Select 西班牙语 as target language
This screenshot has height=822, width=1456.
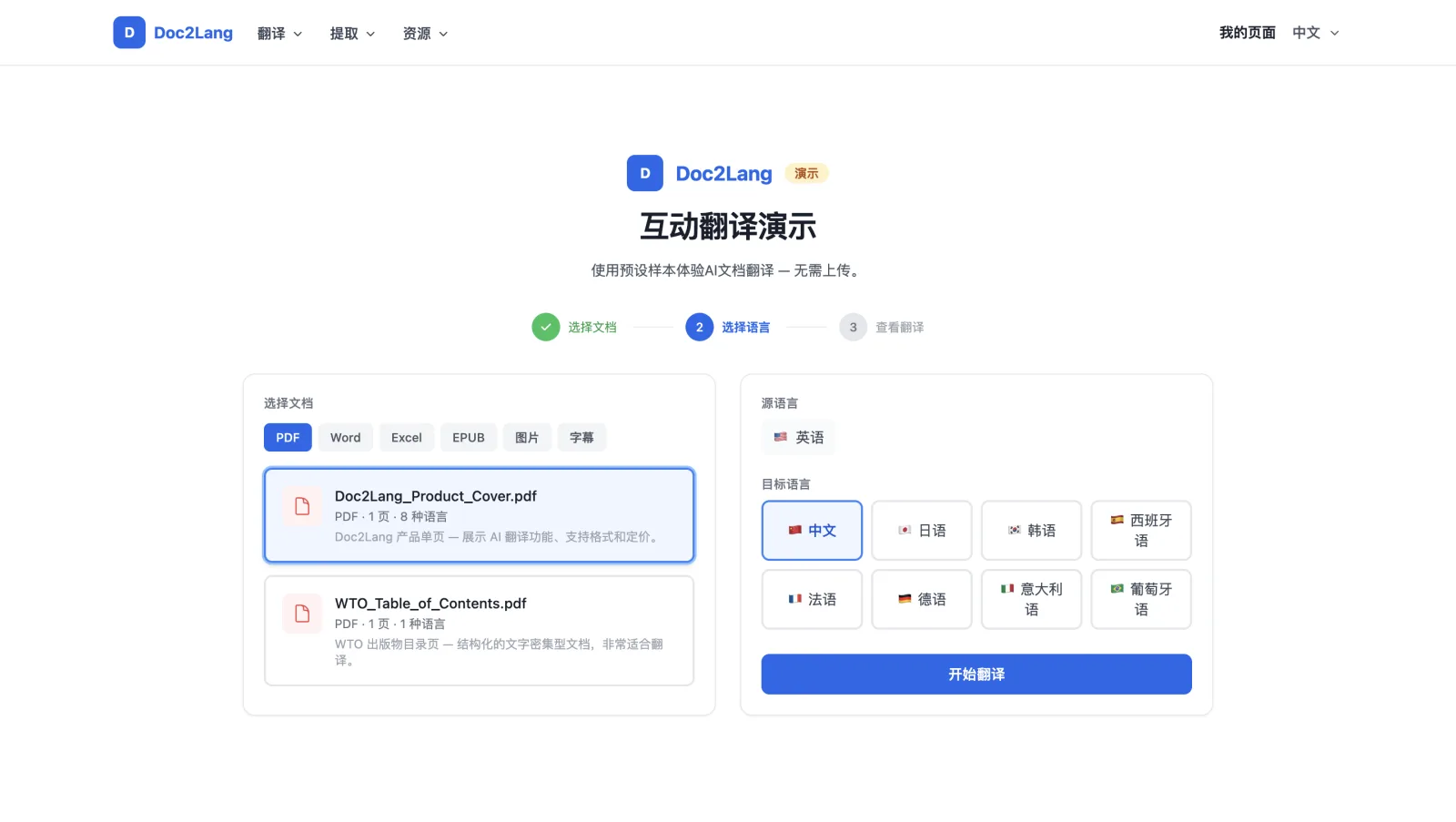[x=1141, y=530]
